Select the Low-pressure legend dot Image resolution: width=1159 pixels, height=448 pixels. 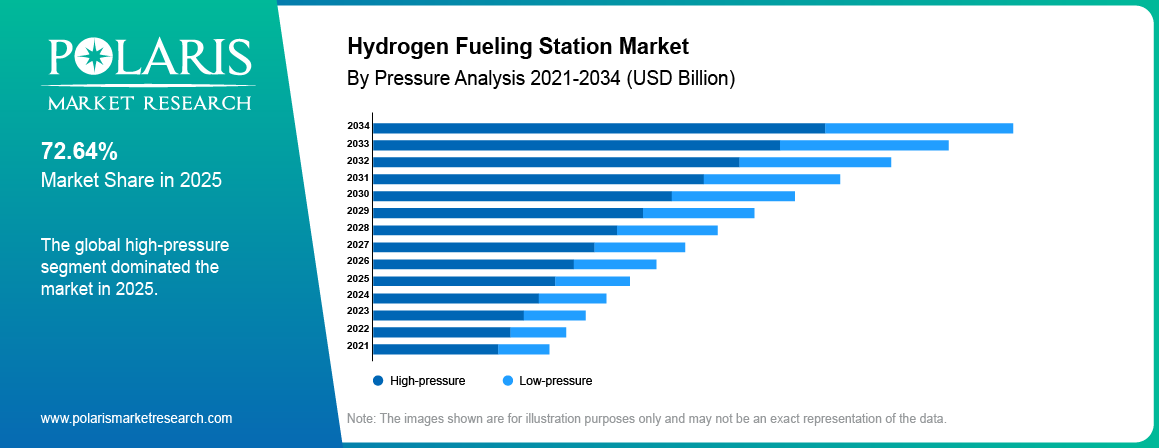(x=508, y=381)
